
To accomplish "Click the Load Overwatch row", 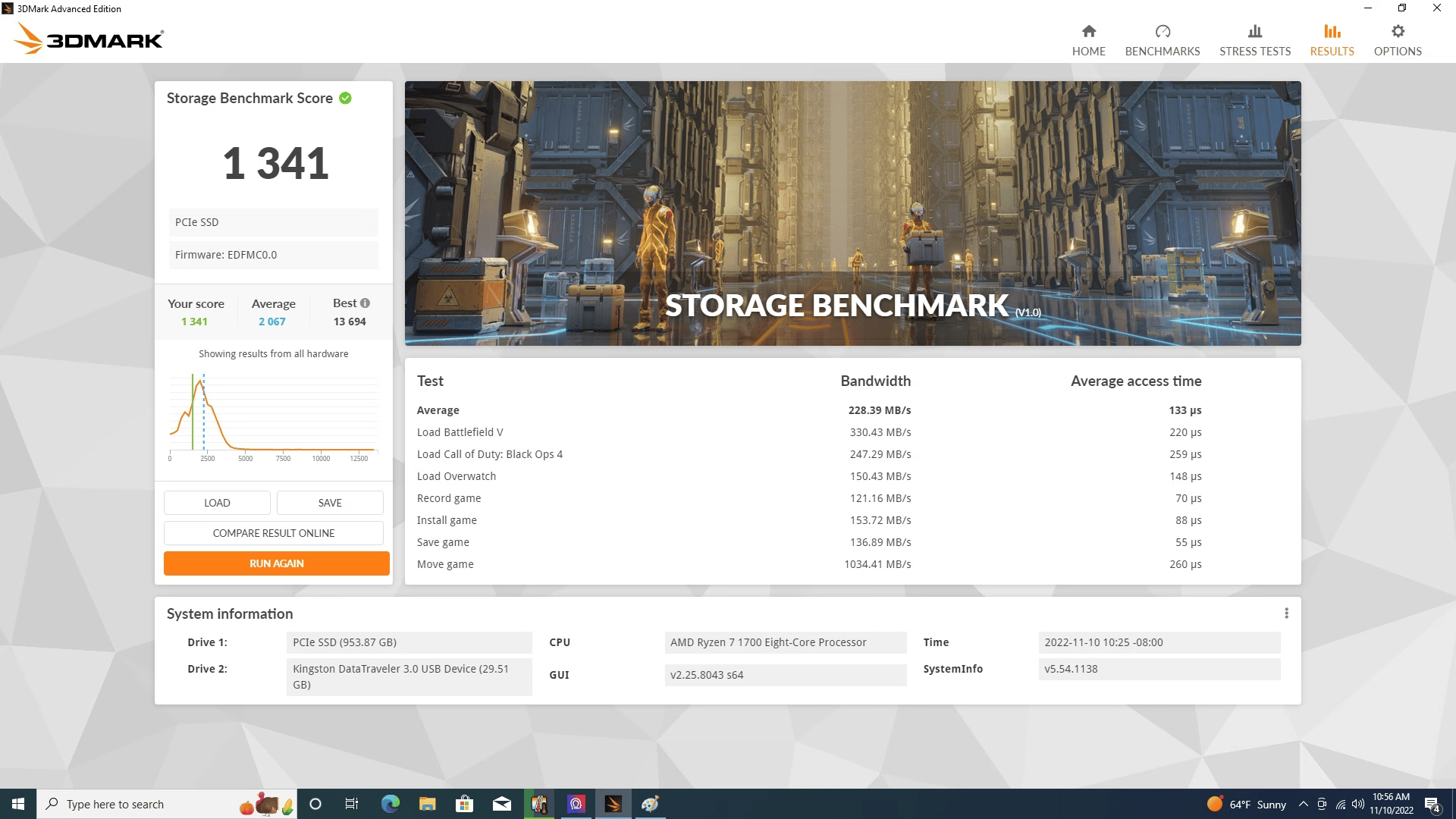I will pyautogui.click(x=809, y=476).
